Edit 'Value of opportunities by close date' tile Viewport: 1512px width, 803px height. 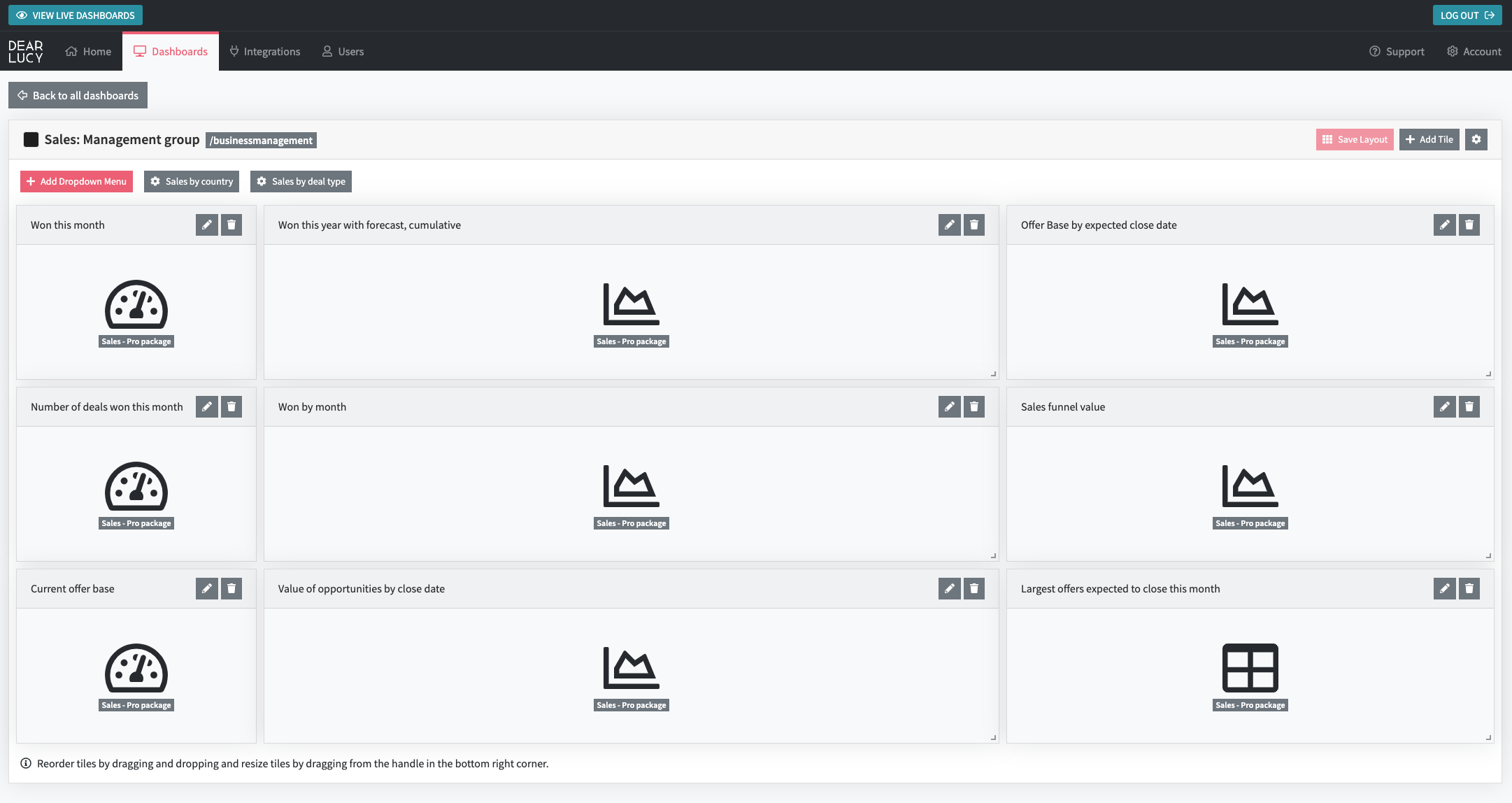[950, 588]
